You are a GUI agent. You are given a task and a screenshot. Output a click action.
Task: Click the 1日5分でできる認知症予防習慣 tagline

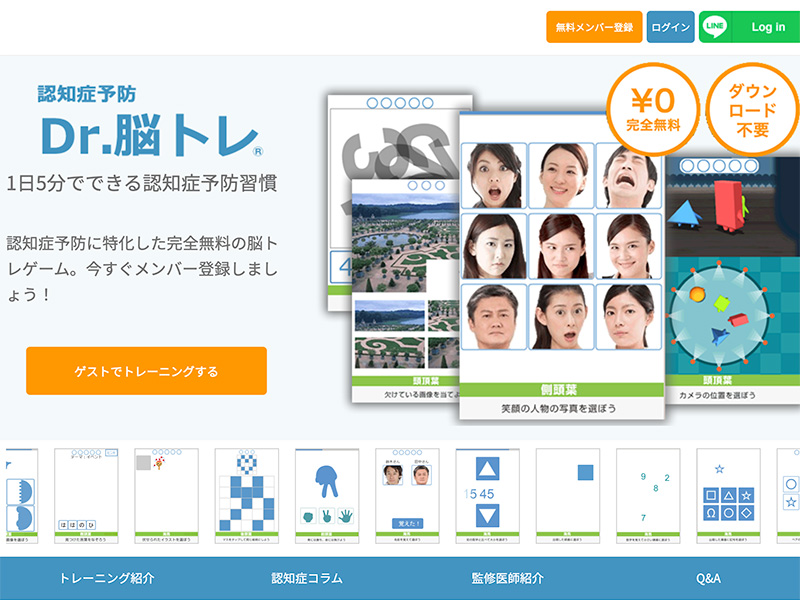[x=142, y=183]
